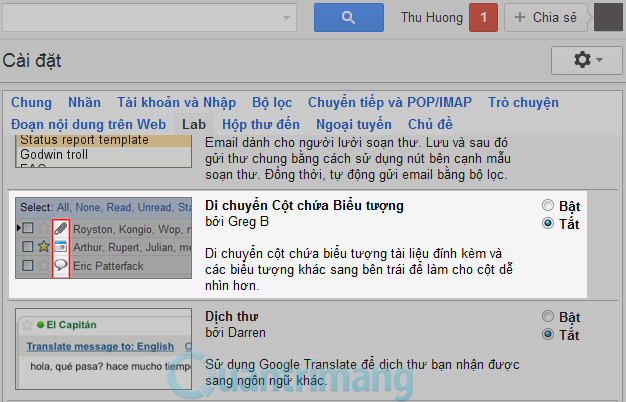
Task: Tick the checkbox on the Arthur row
Action: click(x=28, y=247)
